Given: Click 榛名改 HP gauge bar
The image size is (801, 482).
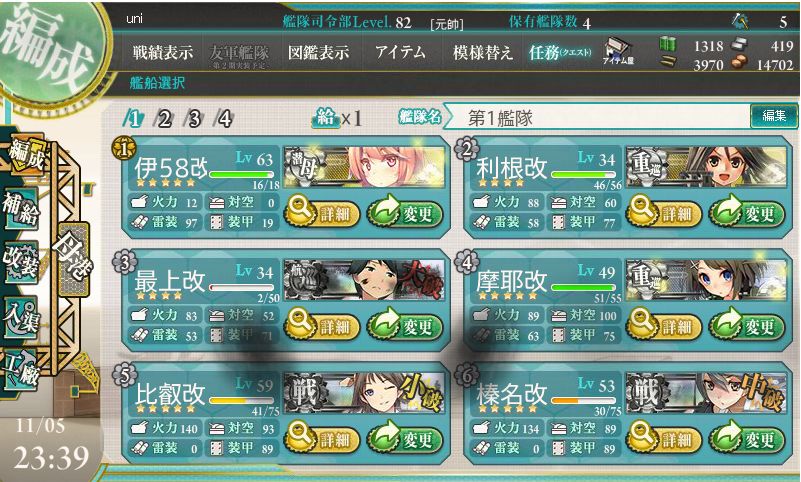Looking at the screenshot, I should coord(584,401).
